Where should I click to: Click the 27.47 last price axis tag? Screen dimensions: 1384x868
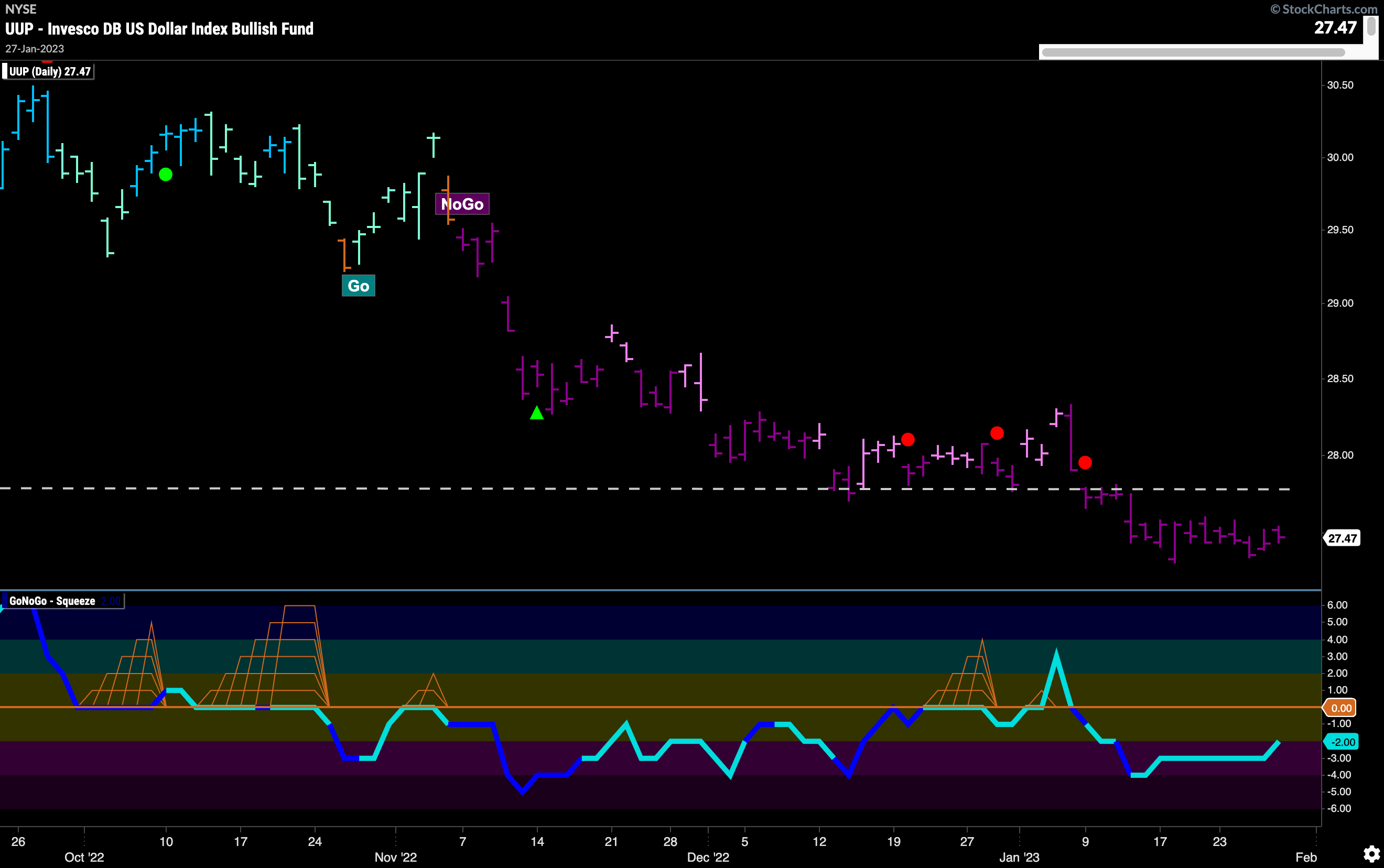[1342, 538]
